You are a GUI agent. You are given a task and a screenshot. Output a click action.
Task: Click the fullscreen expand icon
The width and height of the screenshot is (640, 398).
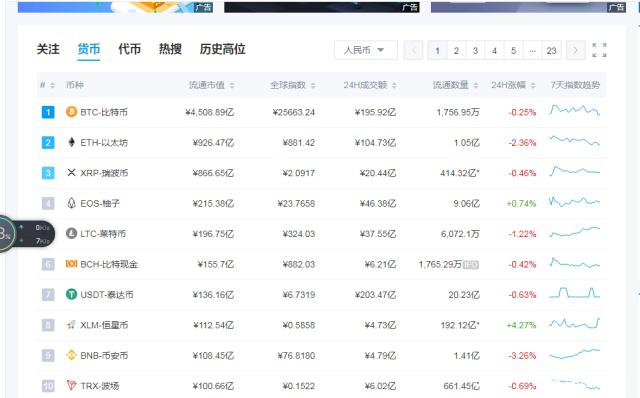599,50
